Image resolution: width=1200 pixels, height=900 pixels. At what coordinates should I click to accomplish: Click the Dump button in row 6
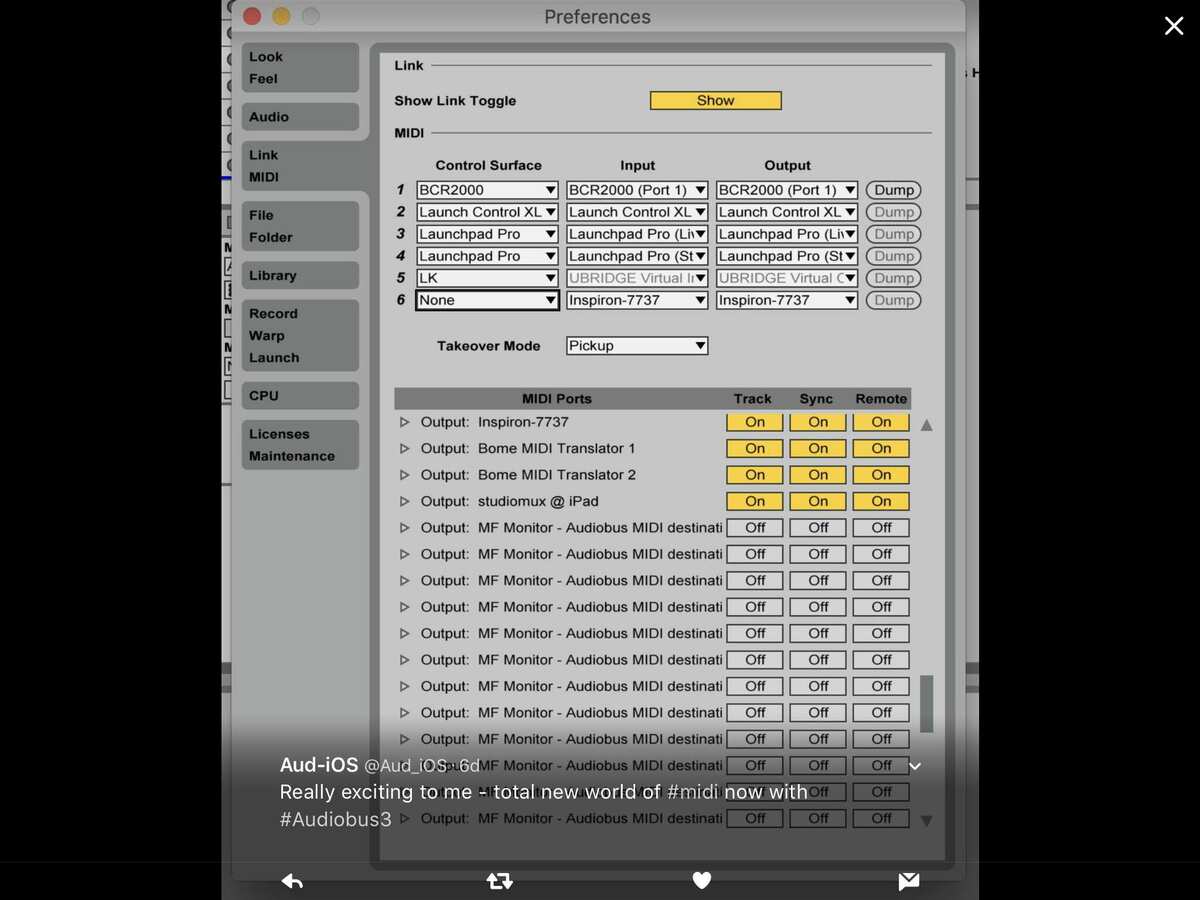[893, 300]
